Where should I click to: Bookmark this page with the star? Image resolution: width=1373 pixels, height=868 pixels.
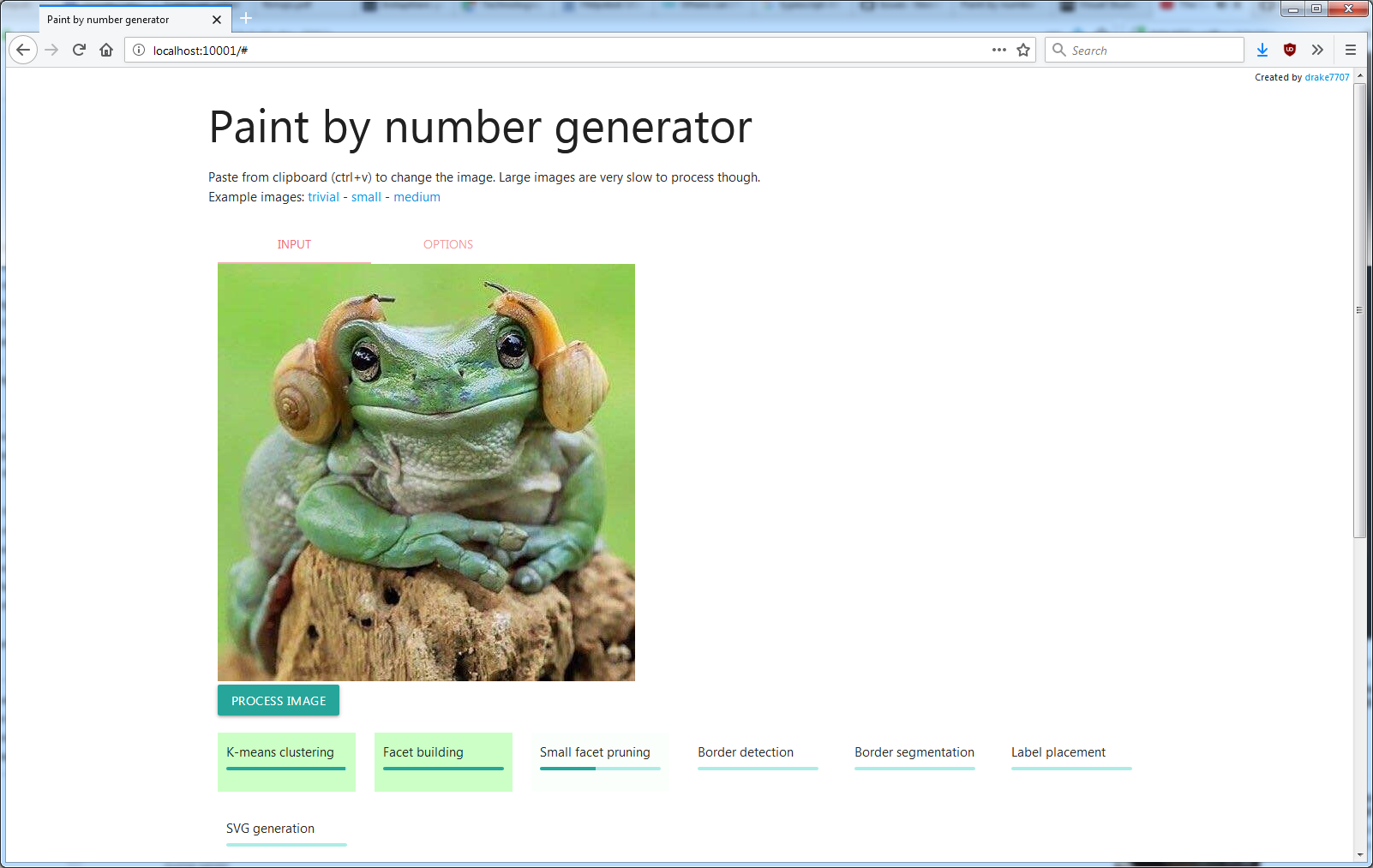click(1023, 50)
